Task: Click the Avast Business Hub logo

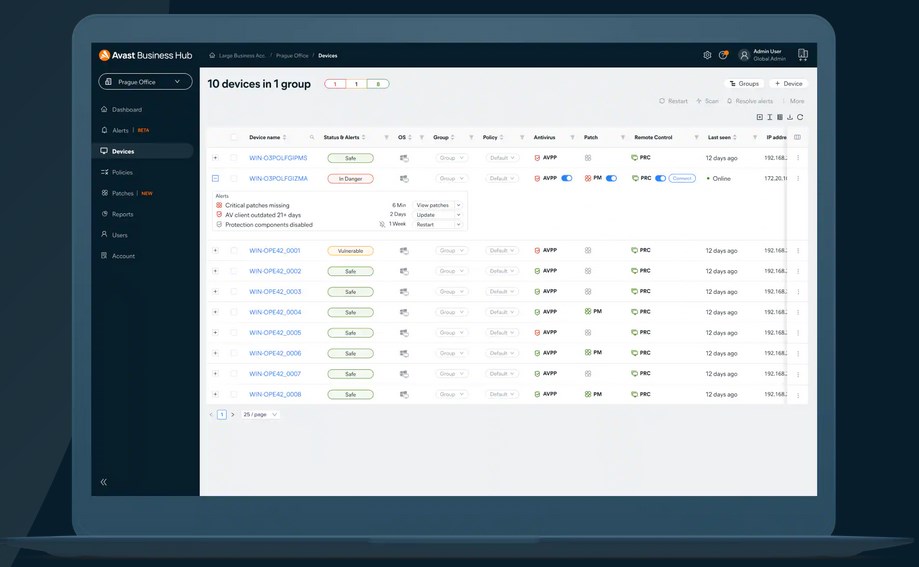Action: point(145,55)
